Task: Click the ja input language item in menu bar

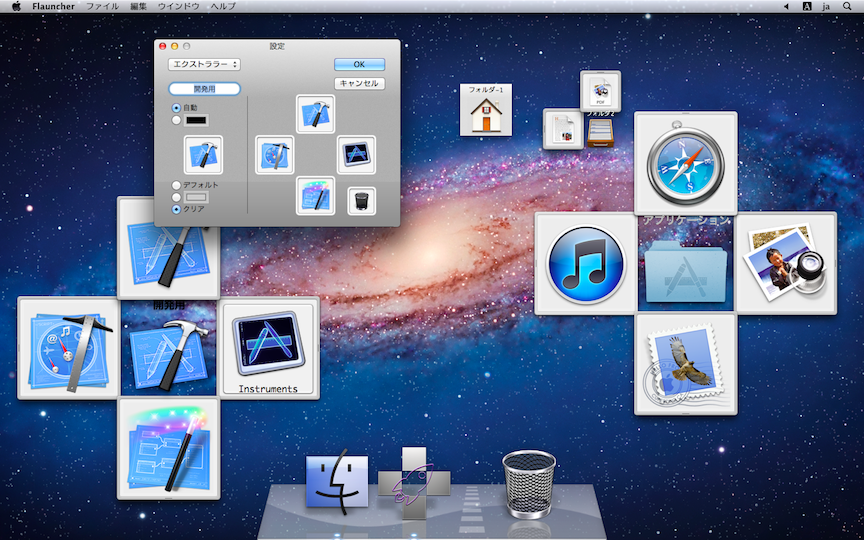Action: (826, 7)
